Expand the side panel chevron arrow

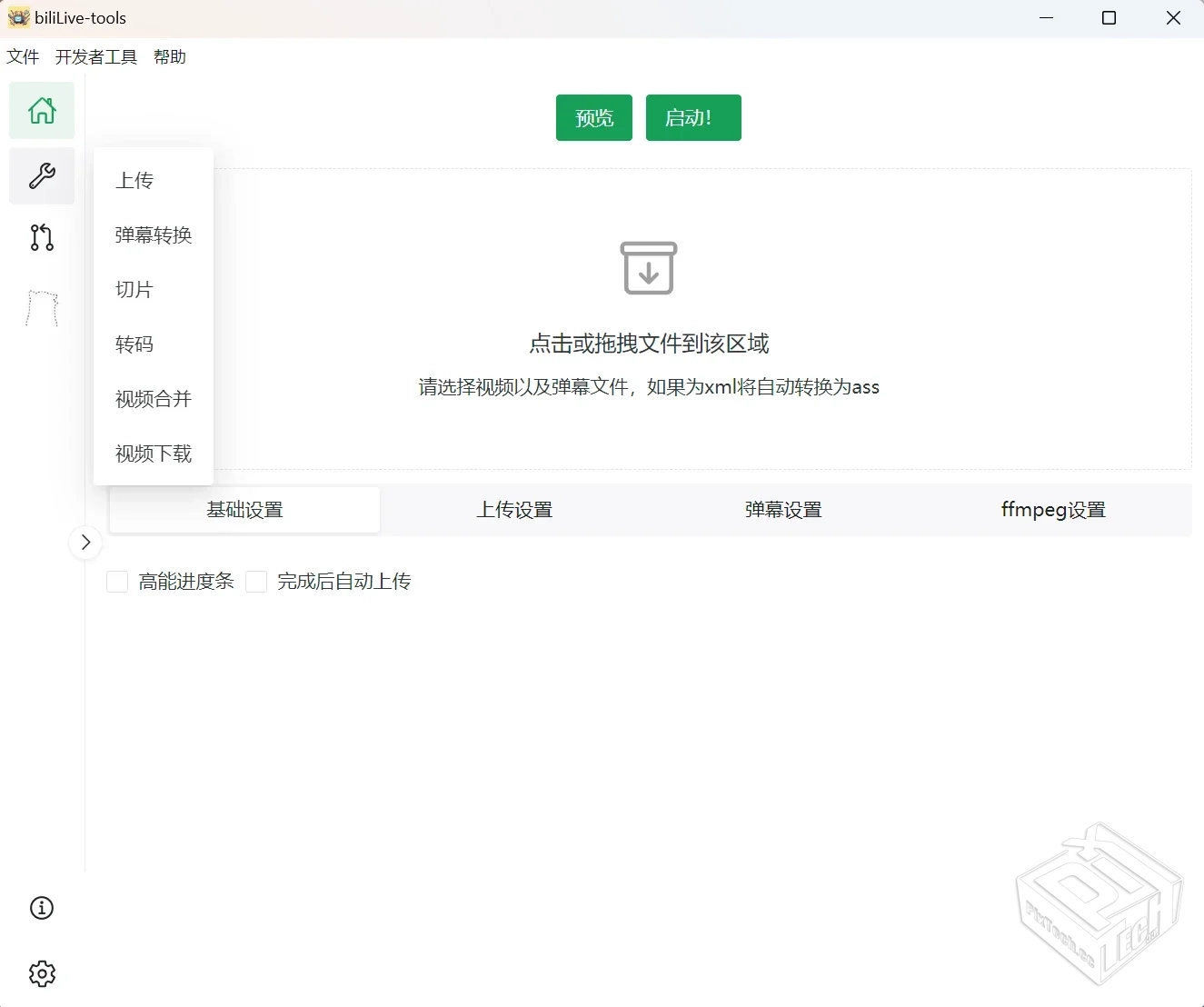(85, 542)
